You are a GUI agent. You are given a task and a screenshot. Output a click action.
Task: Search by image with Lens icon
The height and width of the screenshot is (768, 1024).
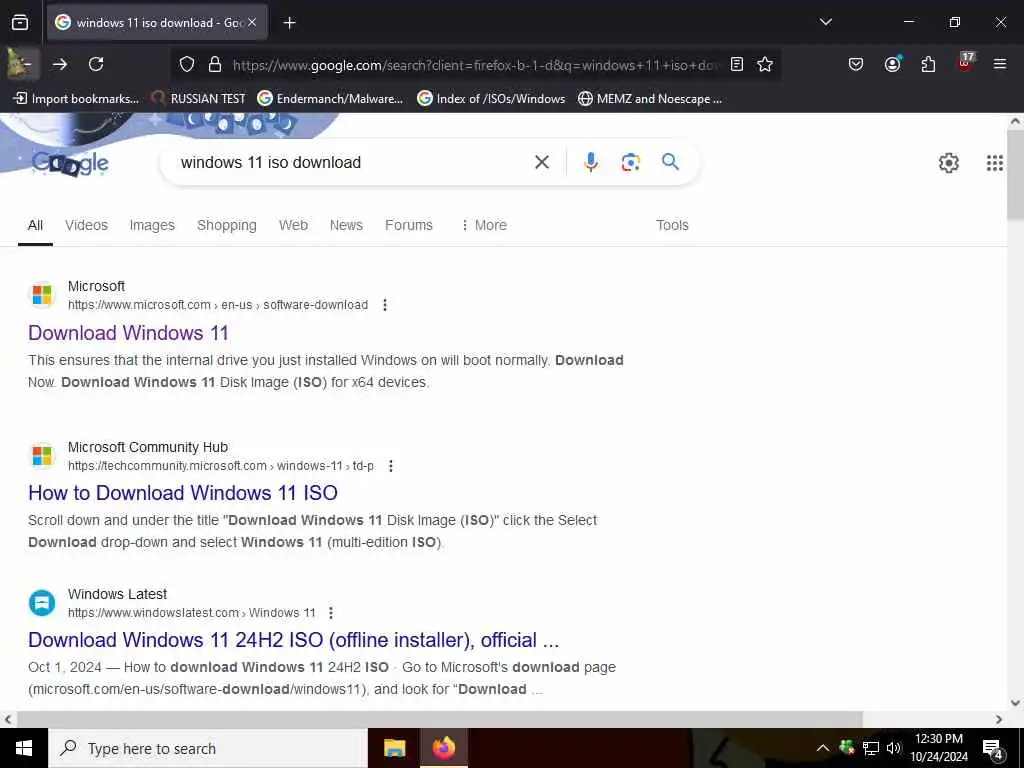[630, 162]
